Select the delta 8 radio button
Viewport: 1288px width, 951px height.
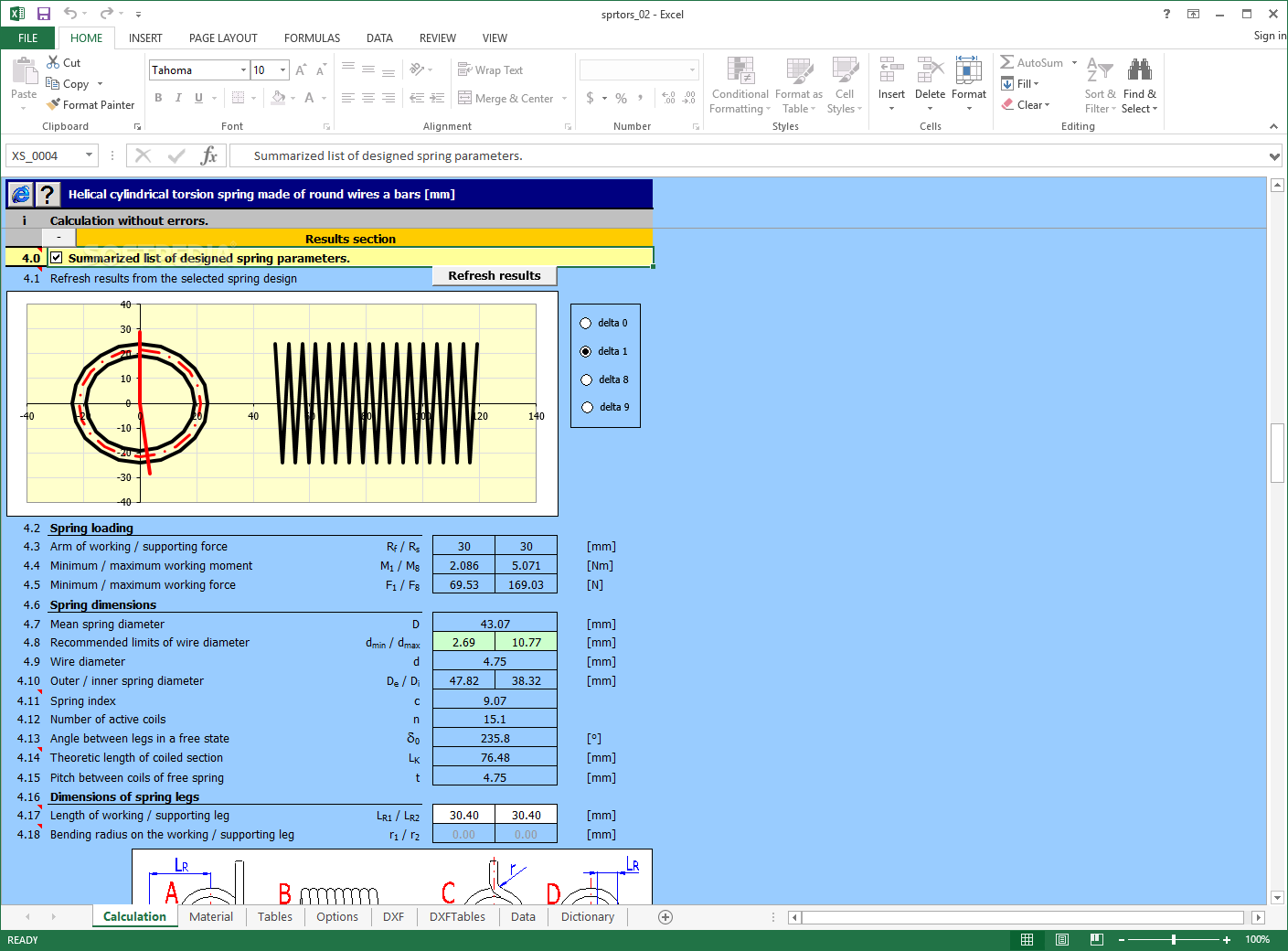[587, 379]
